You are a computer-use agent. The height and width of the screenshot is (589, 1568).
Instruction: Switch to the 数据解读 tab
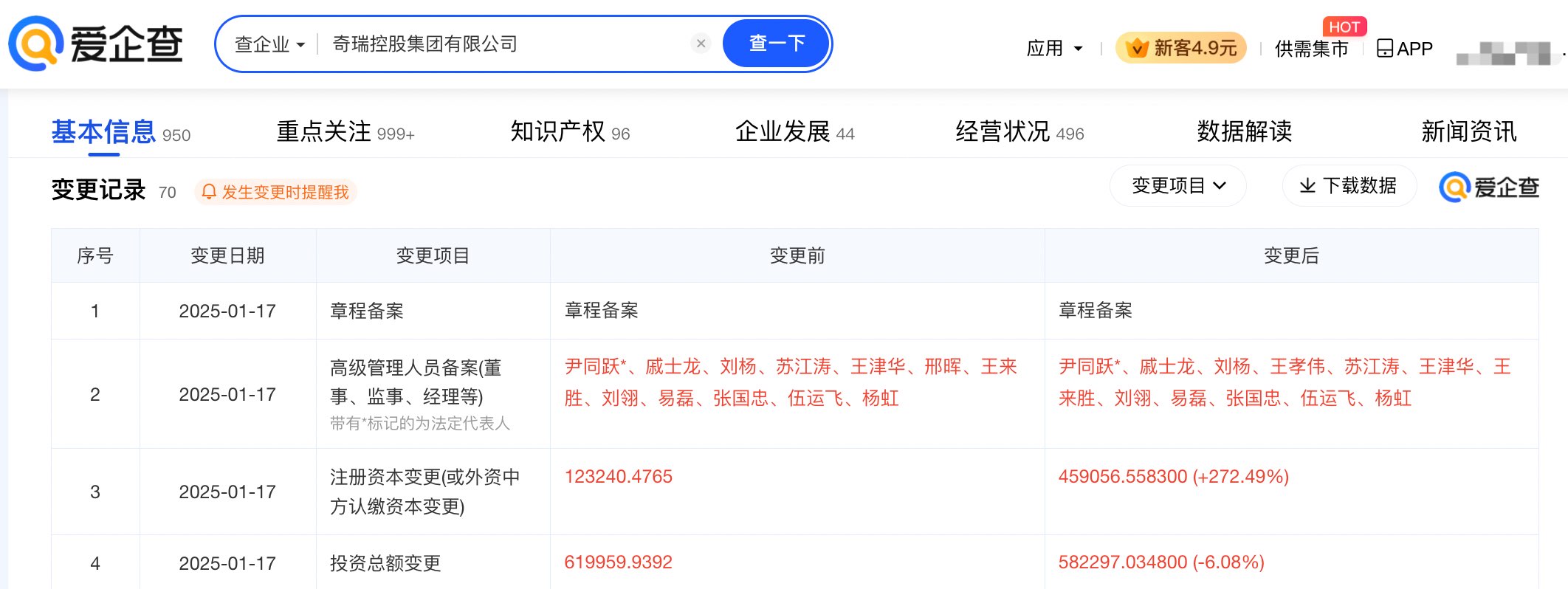tap(1245, 132)
